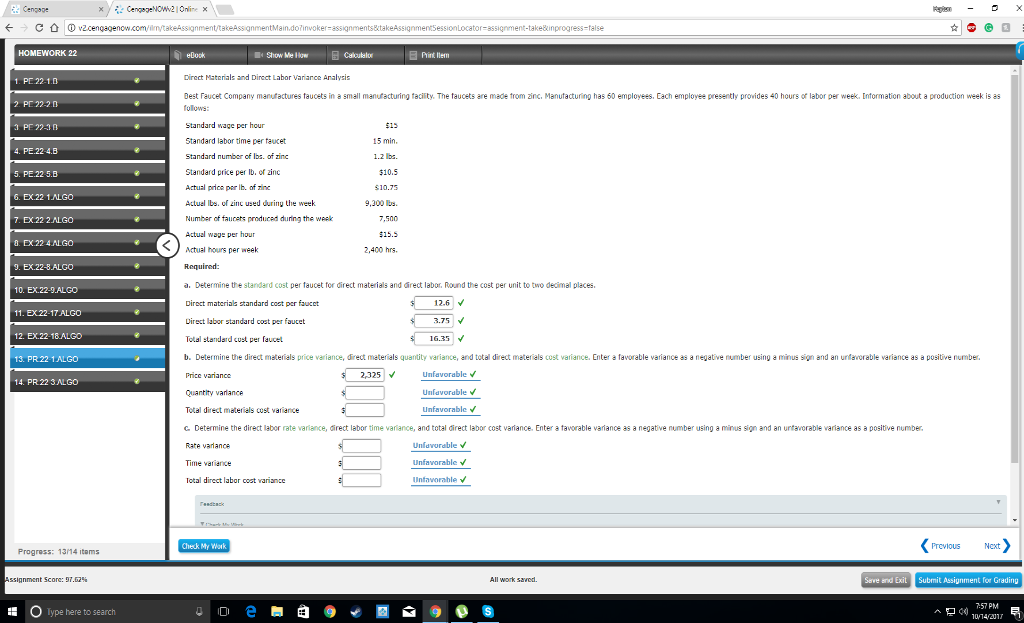The width and height of the screenshot is (1024, 623).
Task: Collapse the assignment list with the chevron
Action: pos(167,244)
